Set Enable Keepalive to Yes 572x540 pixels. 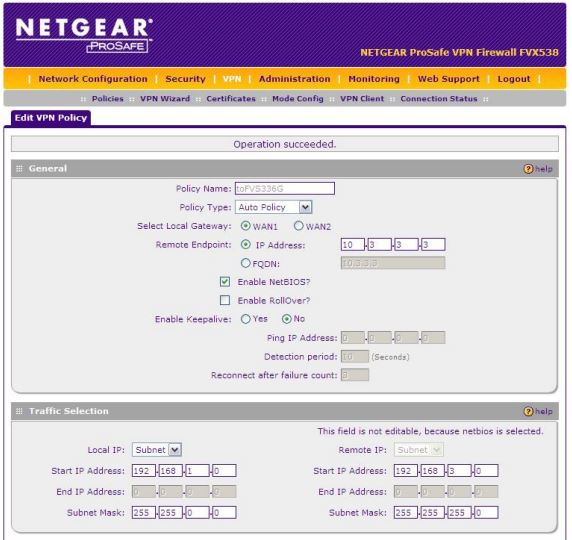(x=246, y=319)
